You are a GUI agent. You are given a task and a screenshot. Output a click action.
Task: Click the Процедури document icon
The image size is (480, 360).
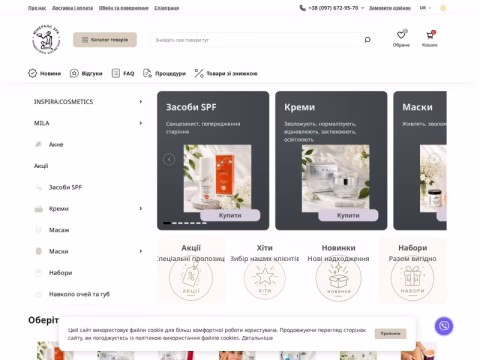click(147, 73)
